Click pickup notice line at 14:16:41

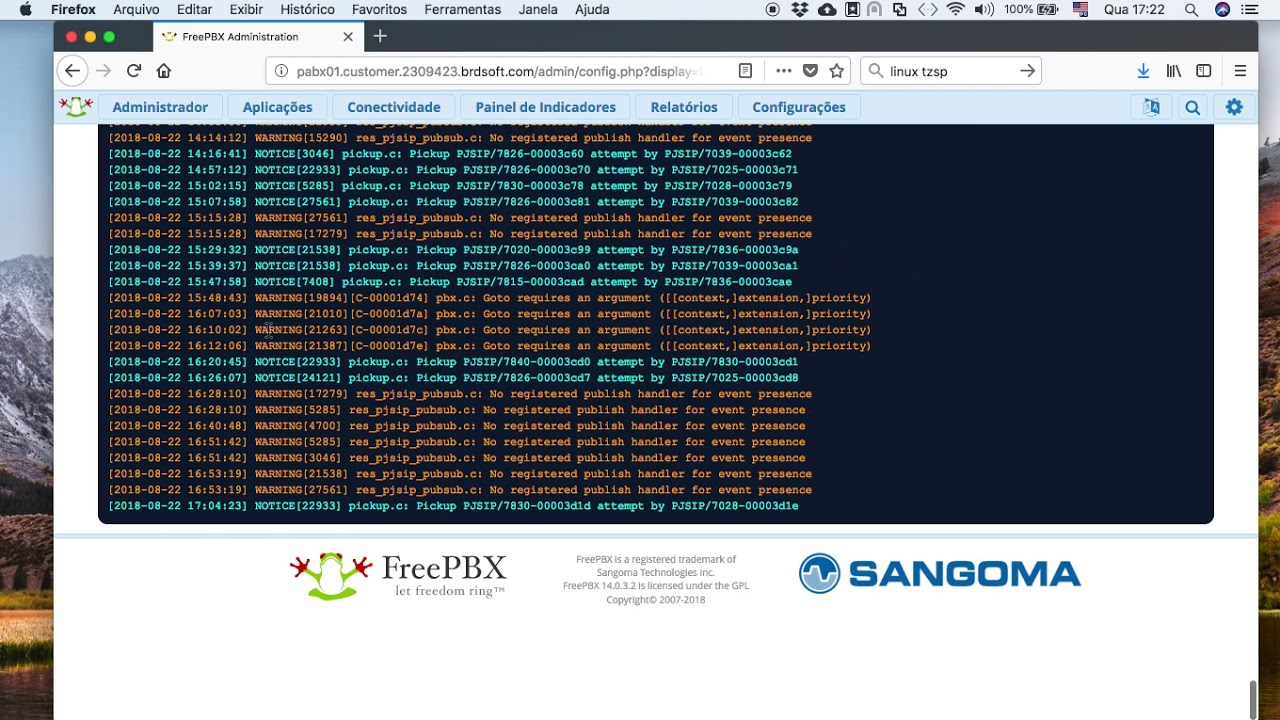tap(450, 154)
